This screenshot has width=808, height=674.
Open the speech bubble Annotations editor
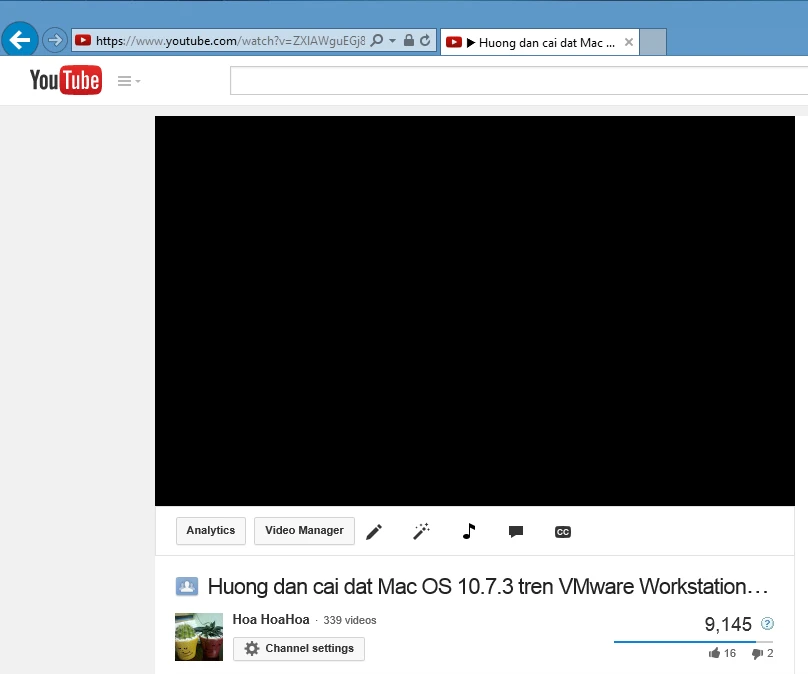pos(516,532)
